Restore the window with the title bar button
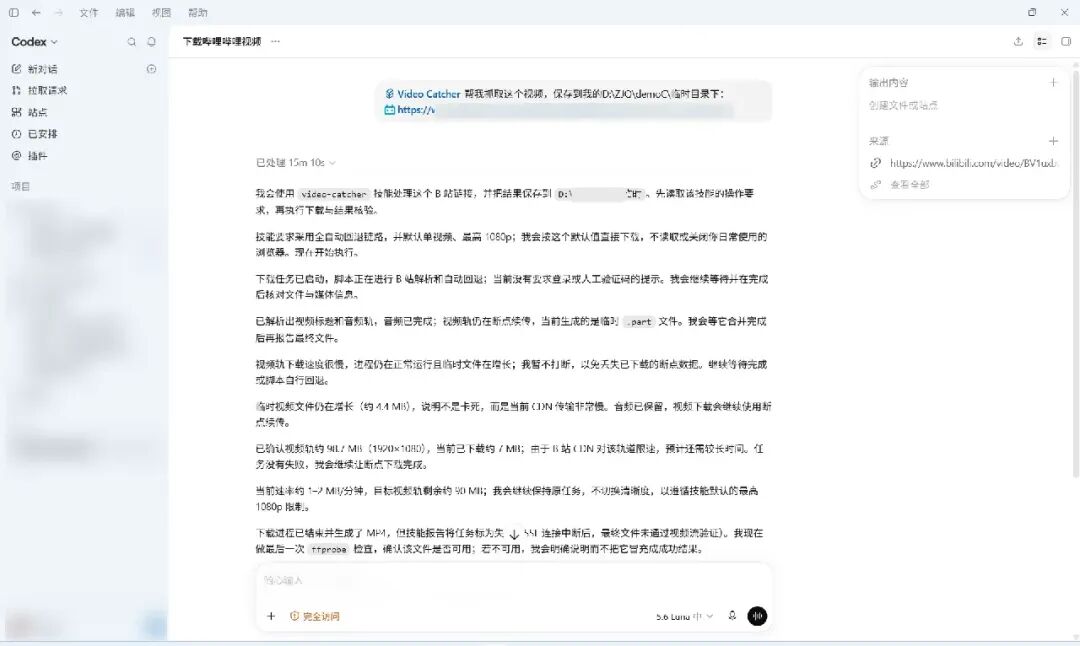 (x=1032, y=12)
